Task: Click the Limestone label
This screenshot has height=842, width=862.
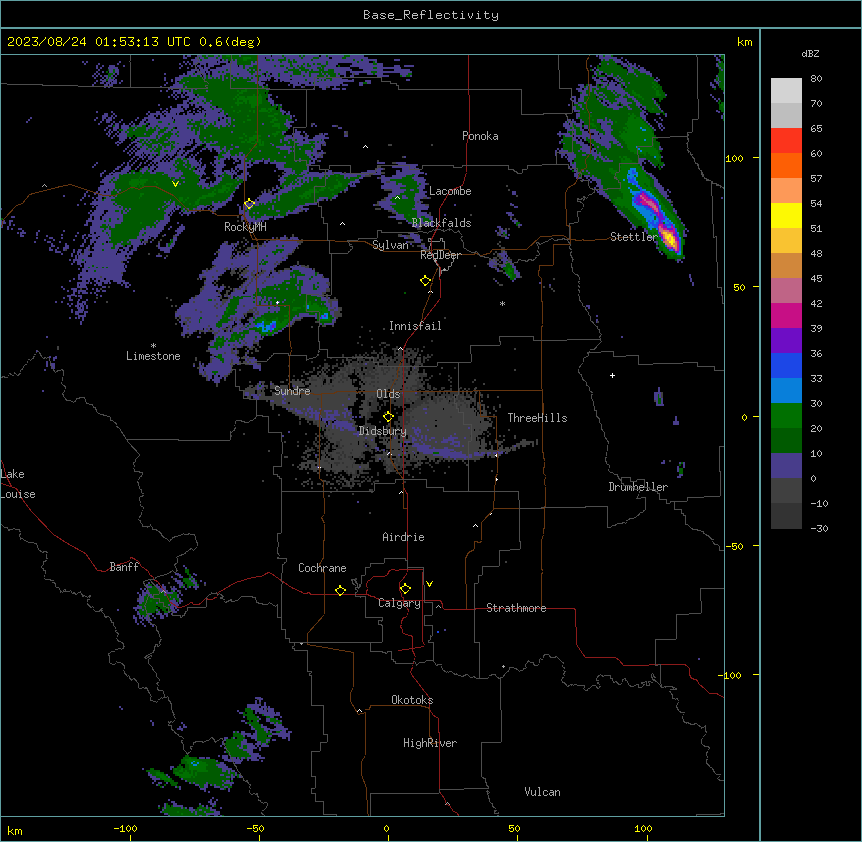Action: (153, 356)
